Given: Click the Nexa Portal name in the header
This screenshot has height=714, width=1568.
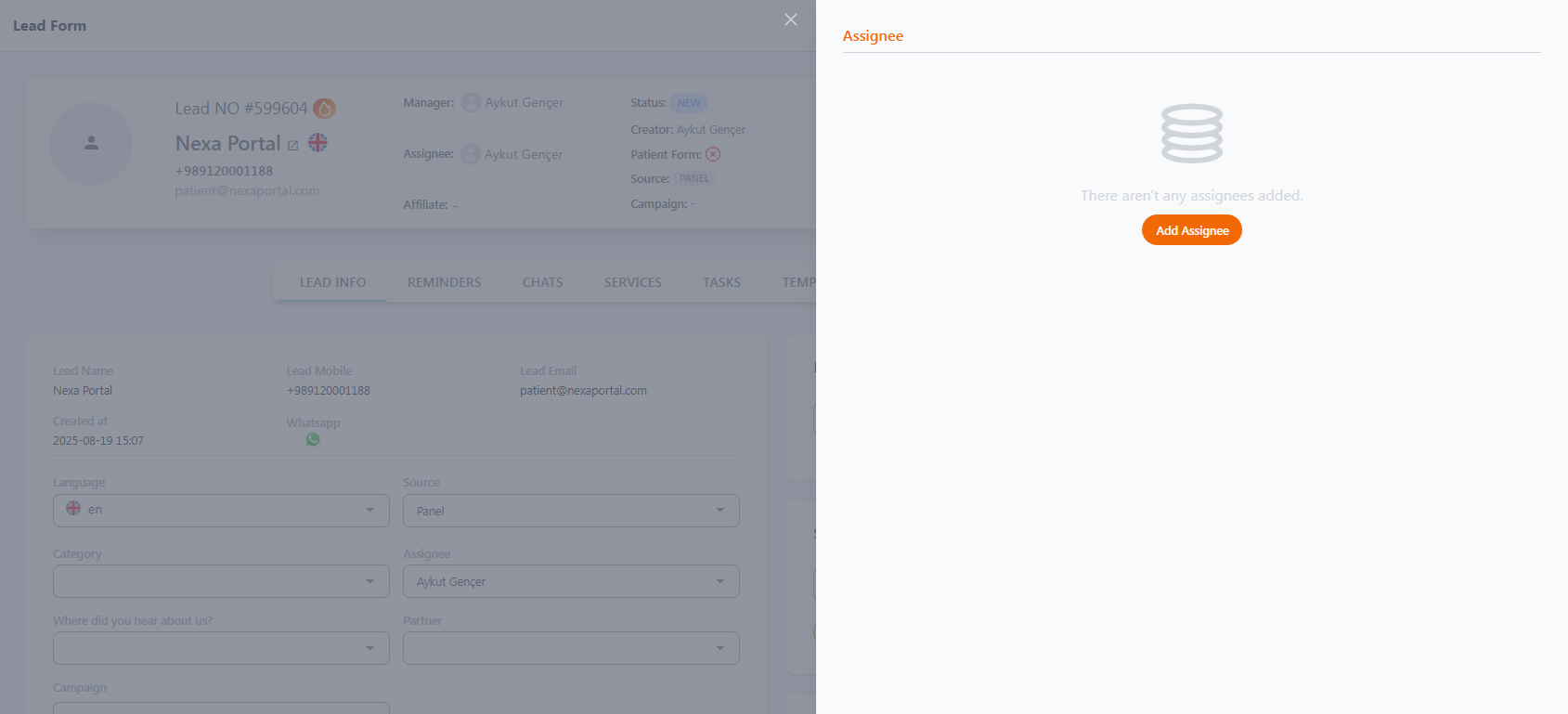Looking at the screenshot, I should [x=227, y=143].
